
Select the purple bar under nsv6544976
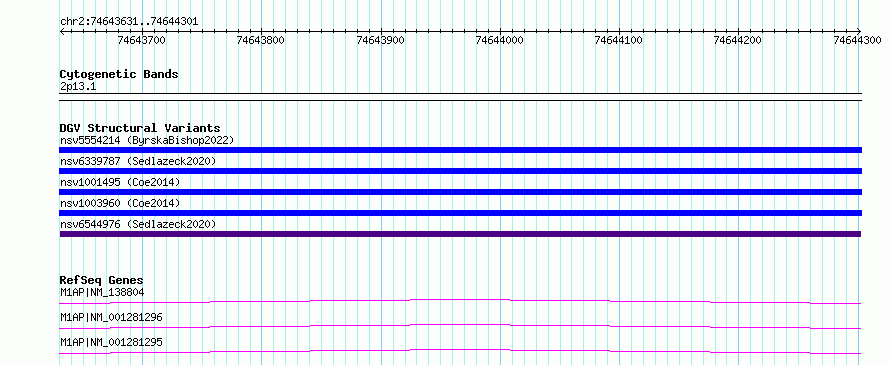tap(460, 234)
